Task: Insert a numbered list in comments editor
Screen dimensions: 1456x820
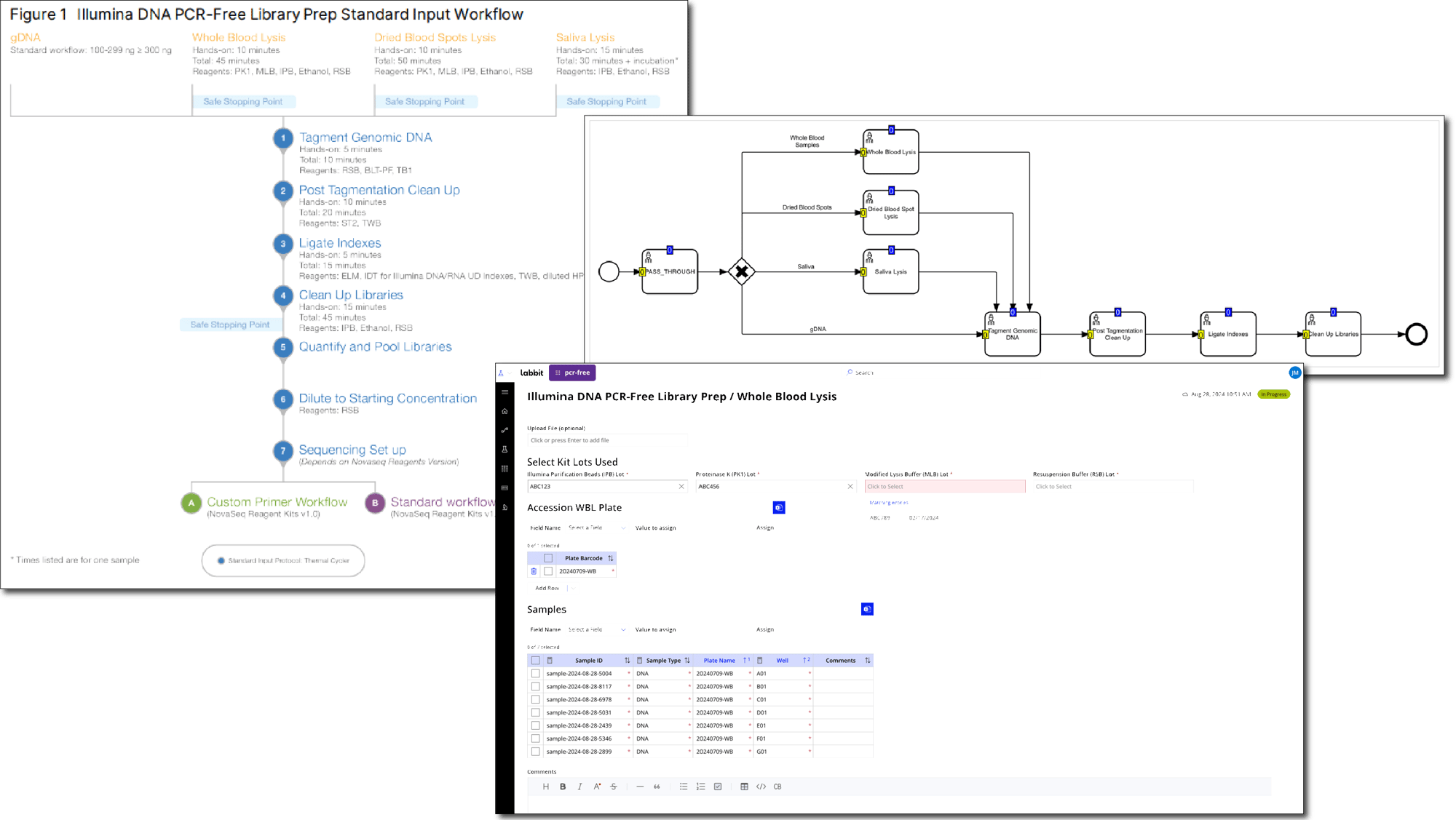Action: click(700, 787)
